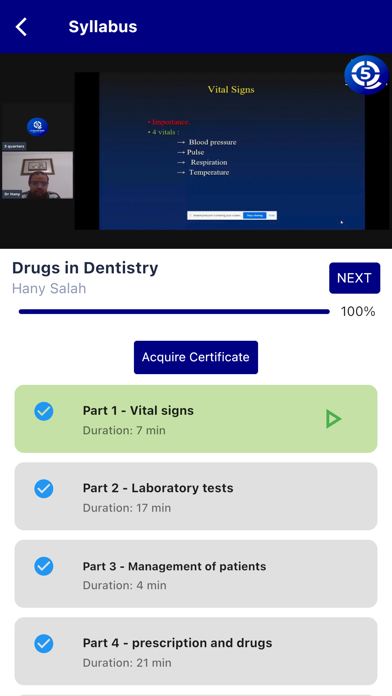Click the Syllabus header title

pyautogui.click(x=103, y=27)
